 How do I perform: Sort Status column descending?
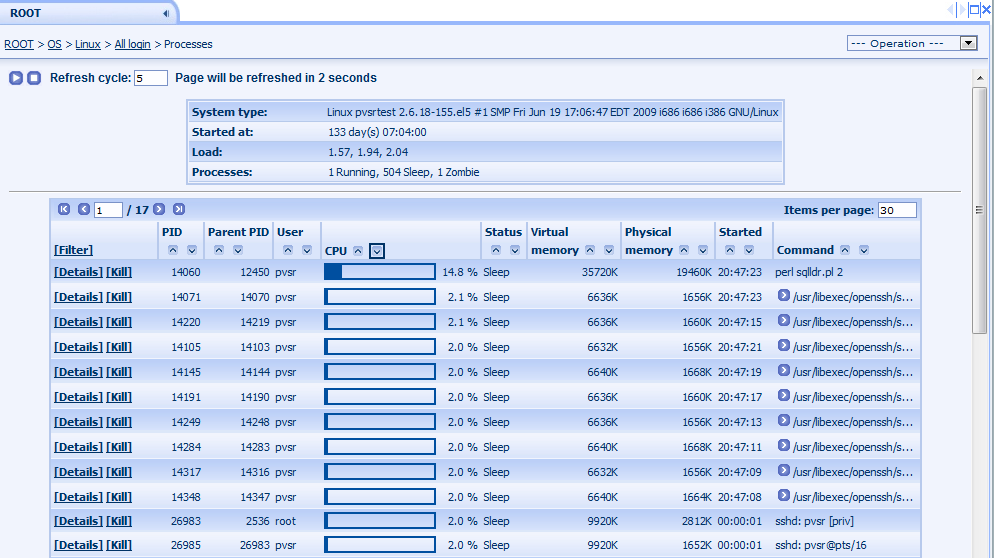[x=515, y=250]
